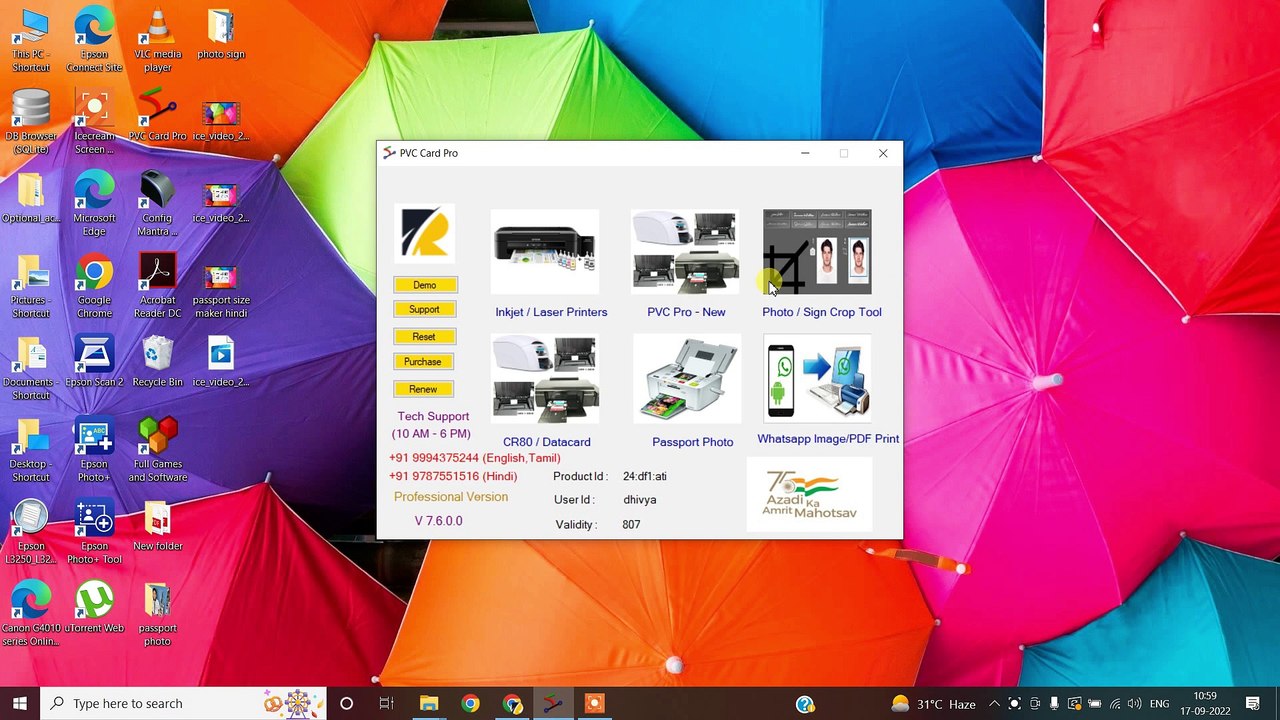The image size is (1280, 720).
Task: Select the Recycle Bin icon
Action: 158,362
